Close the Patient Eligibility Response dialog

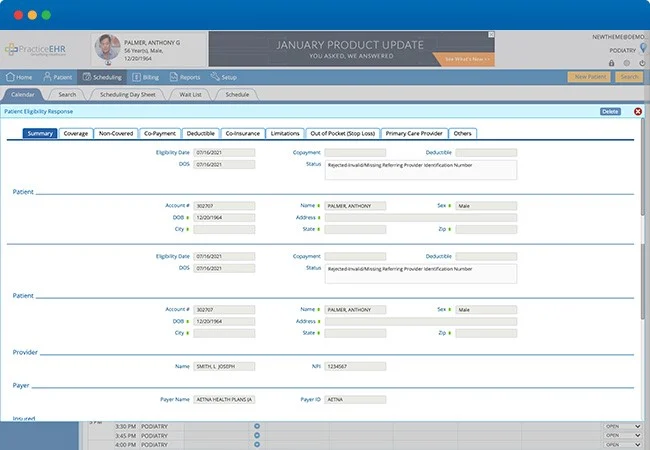[x=638, y=111]
